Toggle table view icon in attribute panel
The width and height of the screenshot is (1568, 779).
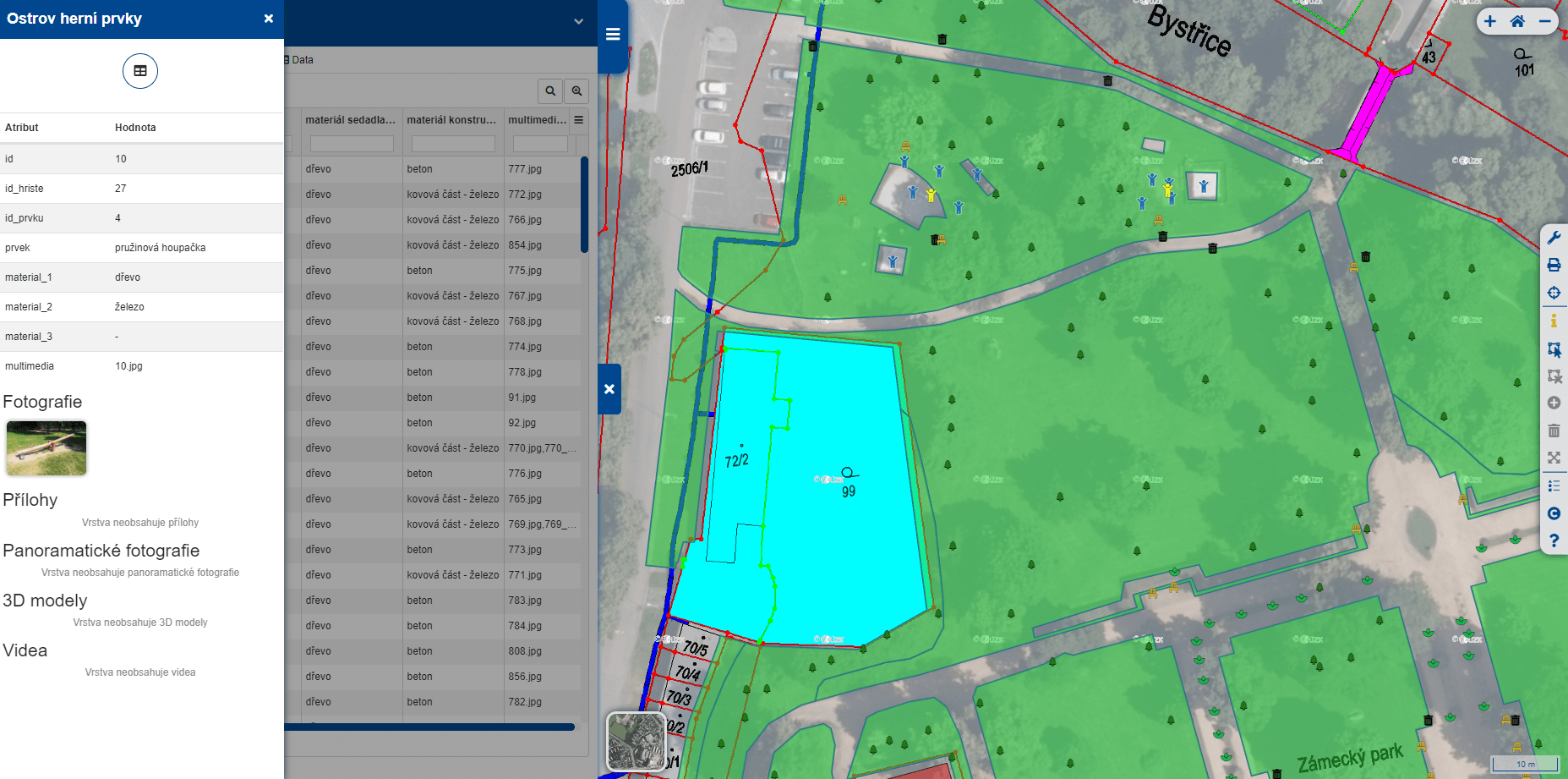click(140, 71)
